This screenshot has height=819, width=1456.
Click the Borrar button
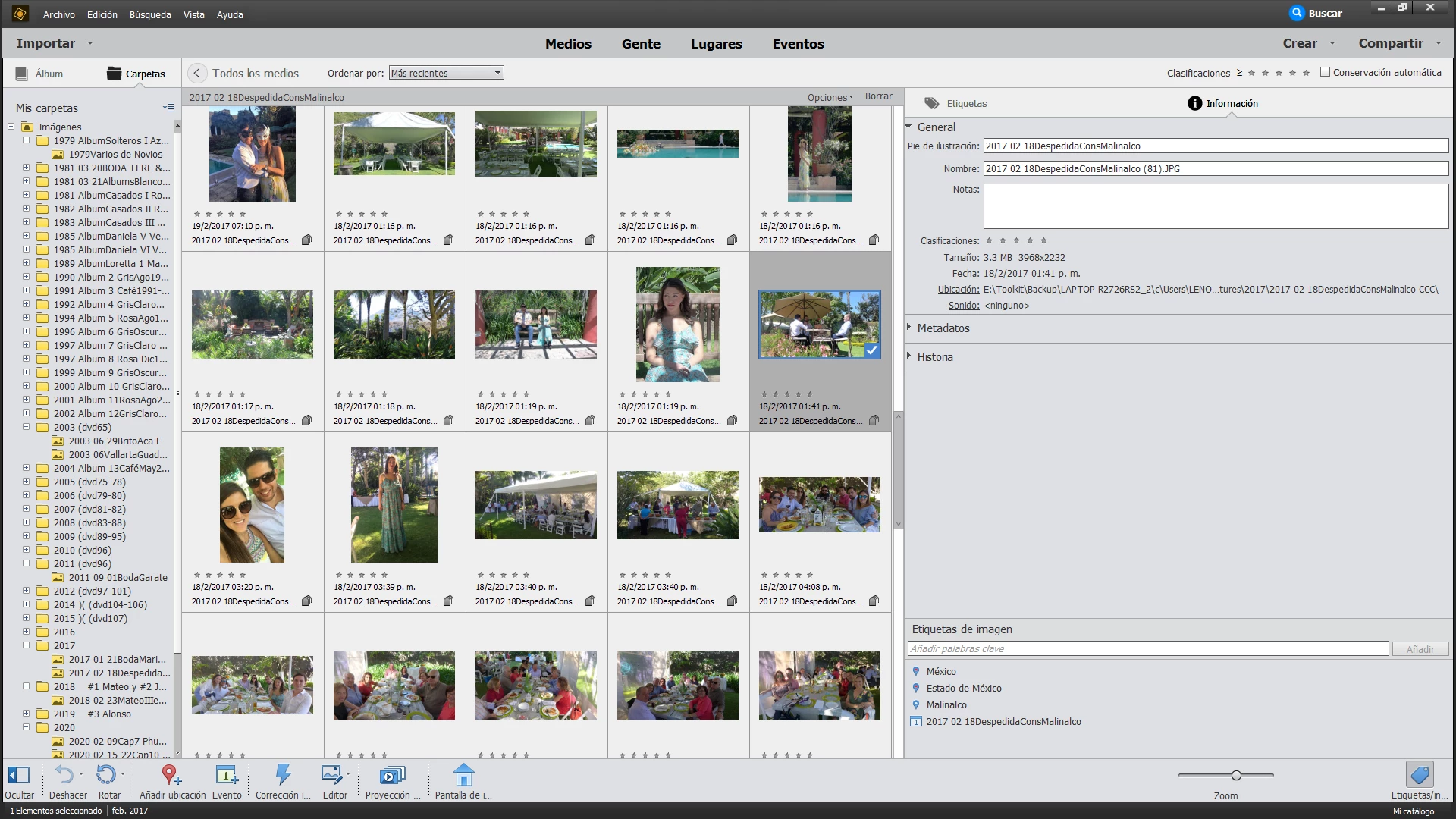(878, 96)
